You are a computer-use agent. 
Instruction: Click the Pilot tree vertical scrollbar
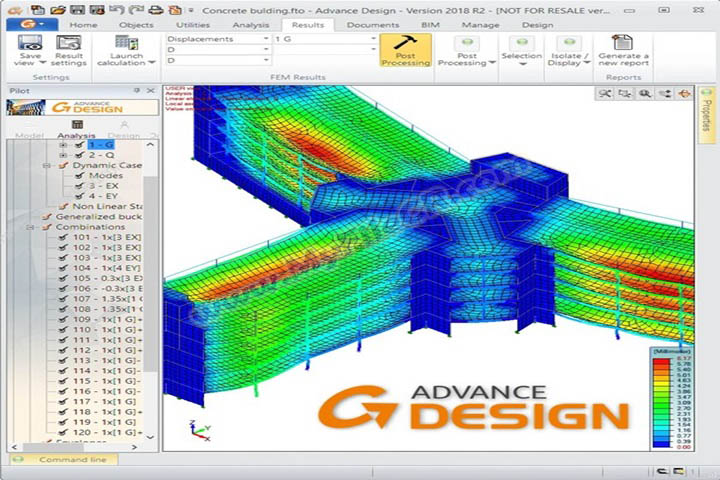(150, 274)
